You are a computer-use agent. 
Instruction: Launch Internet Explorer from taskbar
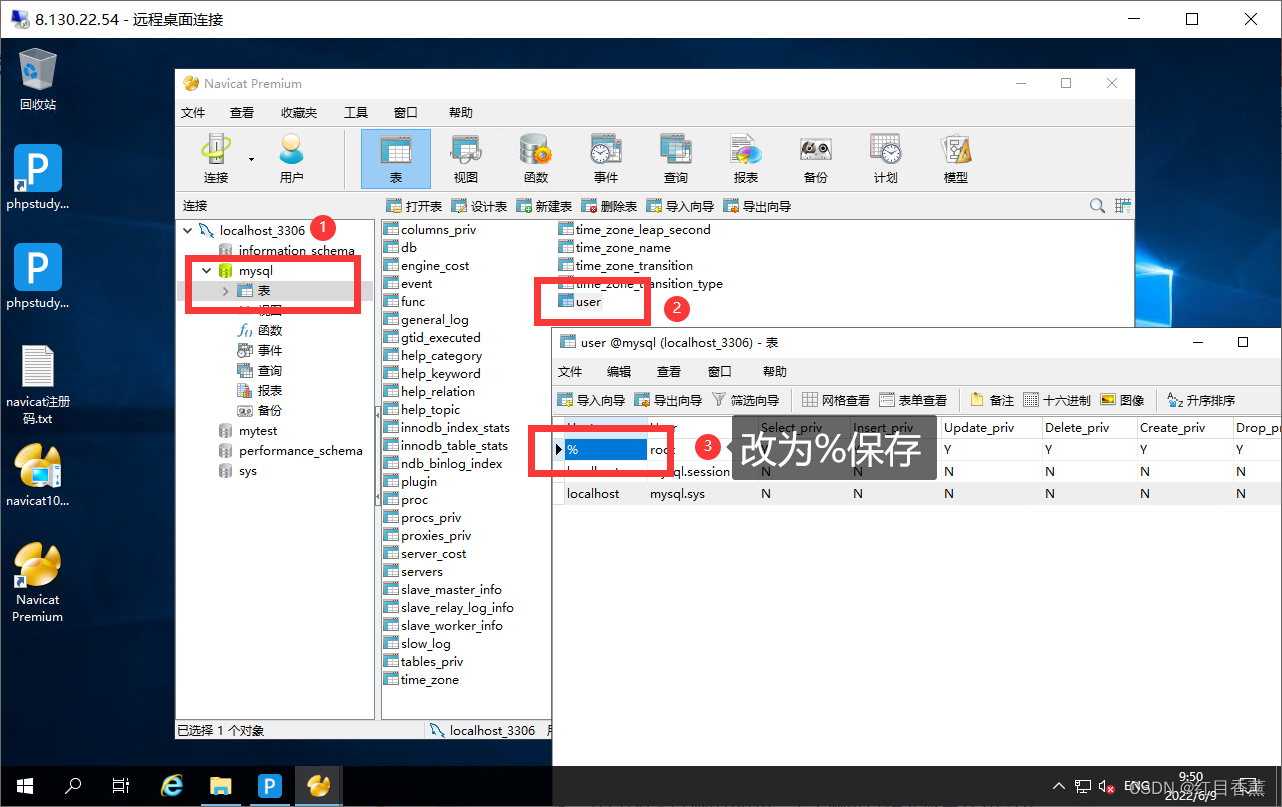(172, 786)
